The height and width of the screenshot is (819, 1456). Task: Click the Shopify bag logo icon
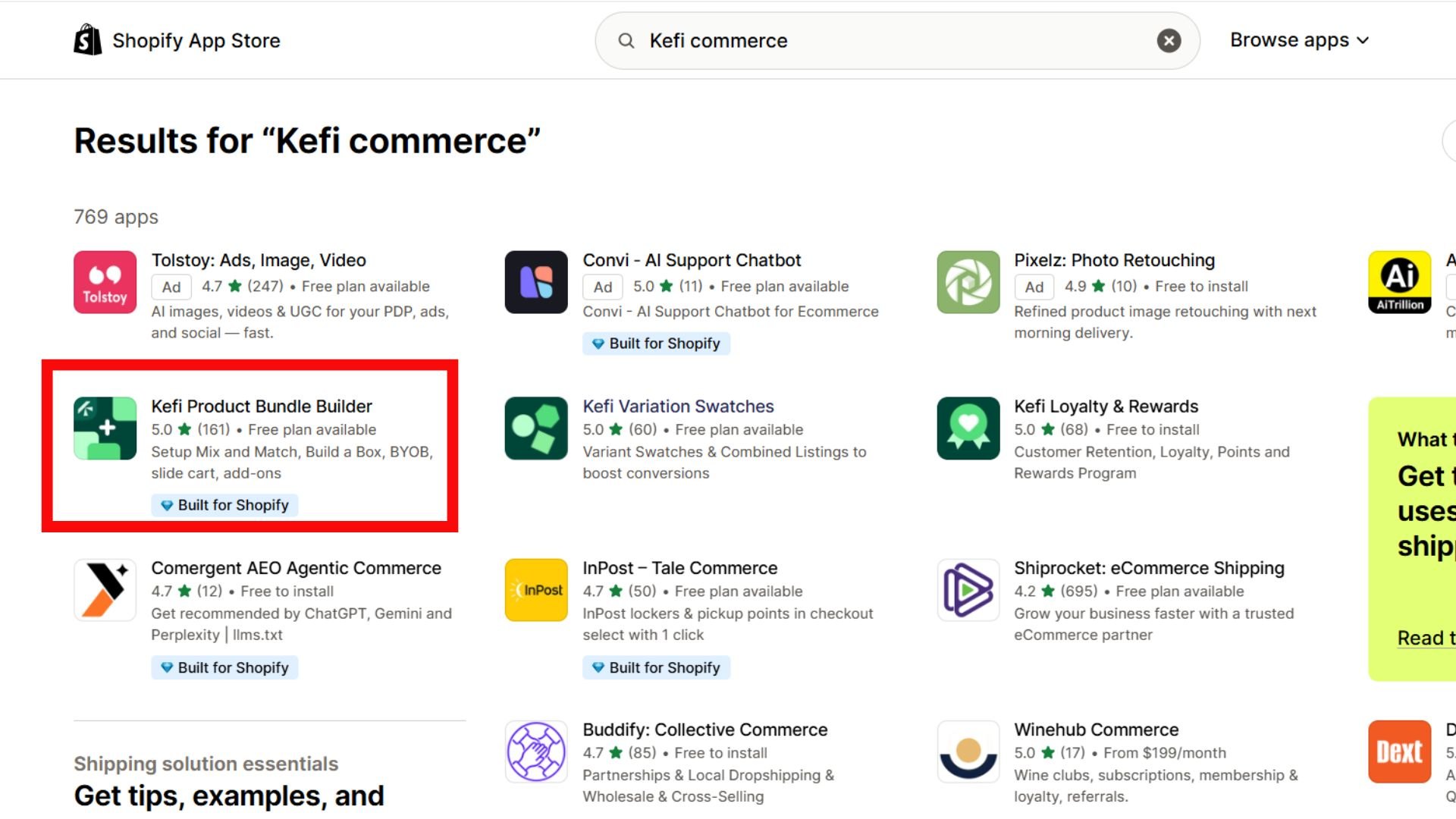pyautogui.click(x=87, y=39)
